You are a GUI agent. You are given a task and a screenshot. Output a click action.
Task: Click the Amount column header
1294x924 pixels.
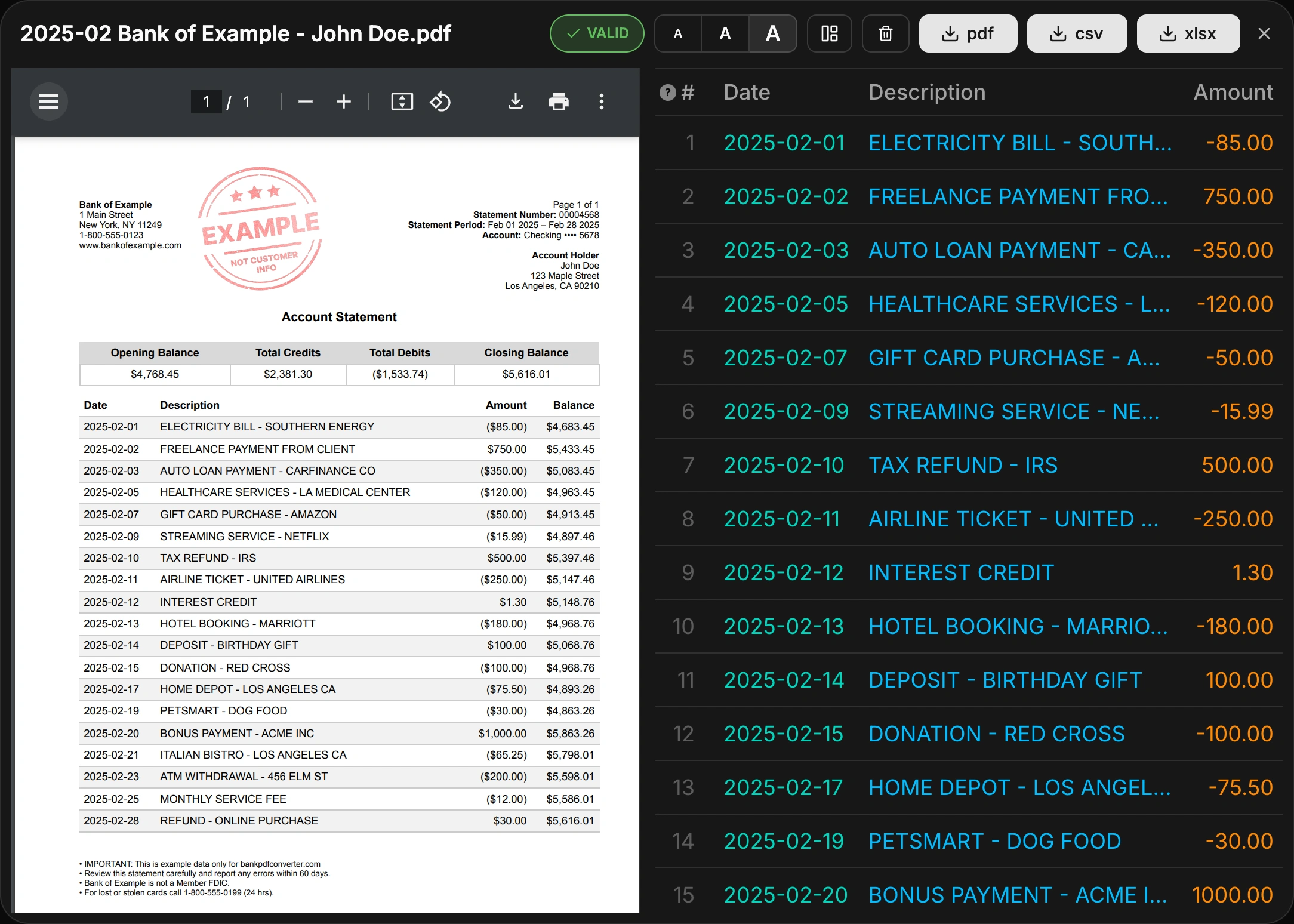[1233, 93]
